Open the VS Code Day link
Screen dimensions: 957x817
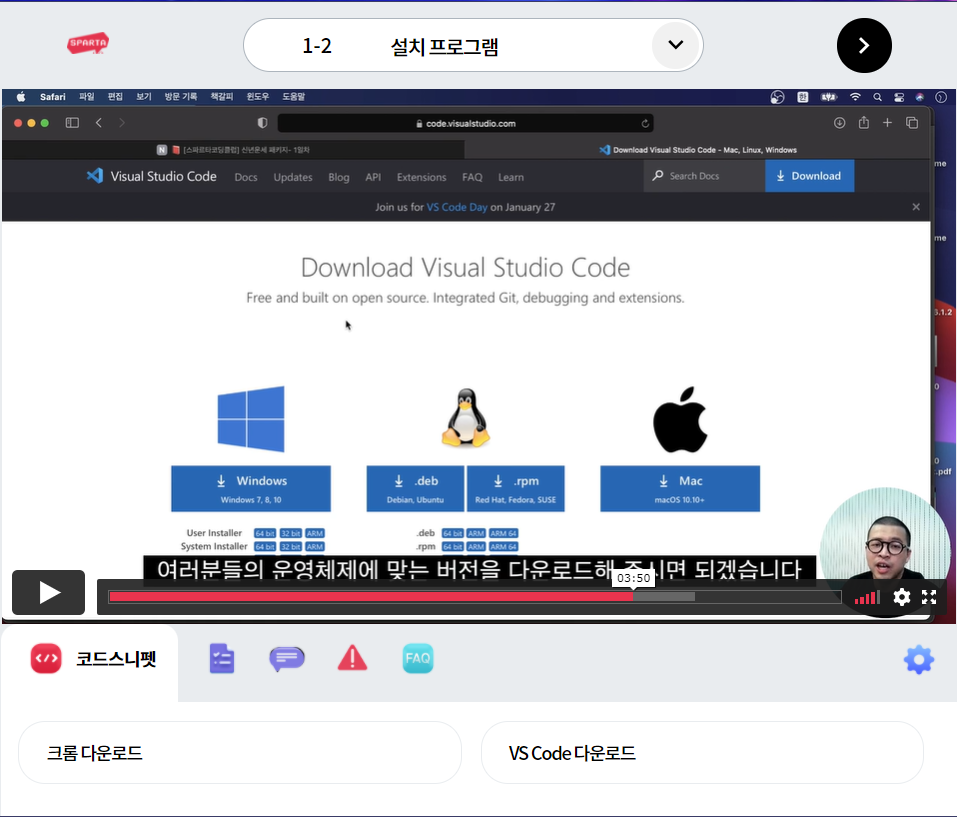[457, 207]
